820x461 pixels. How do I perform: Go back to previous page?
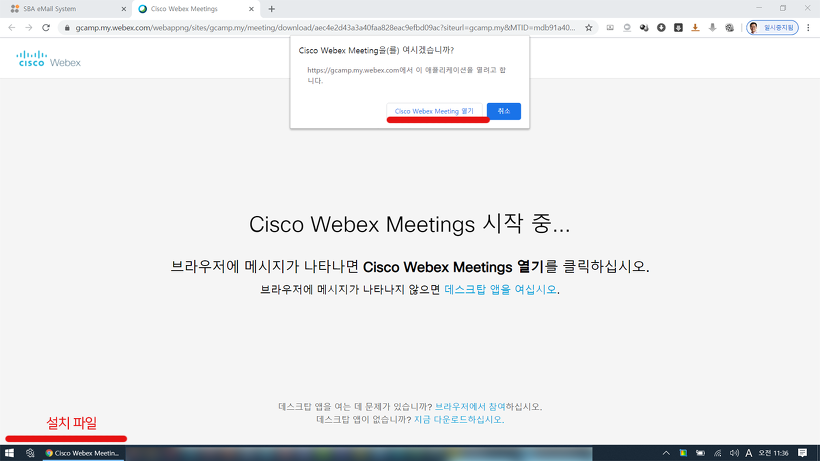12,28
